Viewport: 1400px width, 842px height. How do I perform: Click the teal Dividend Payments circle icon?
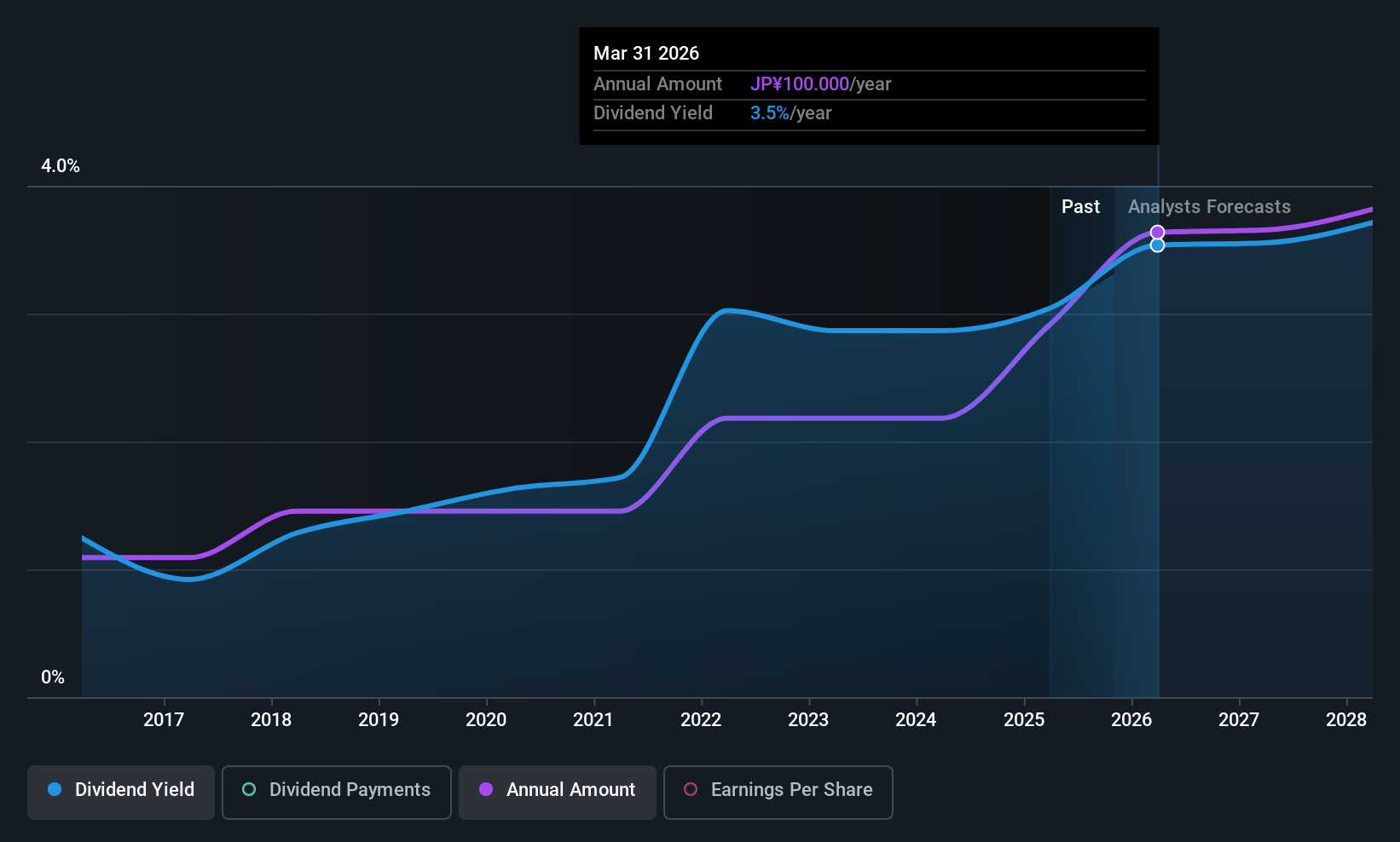pyautogui.click(x=248, y=790)
